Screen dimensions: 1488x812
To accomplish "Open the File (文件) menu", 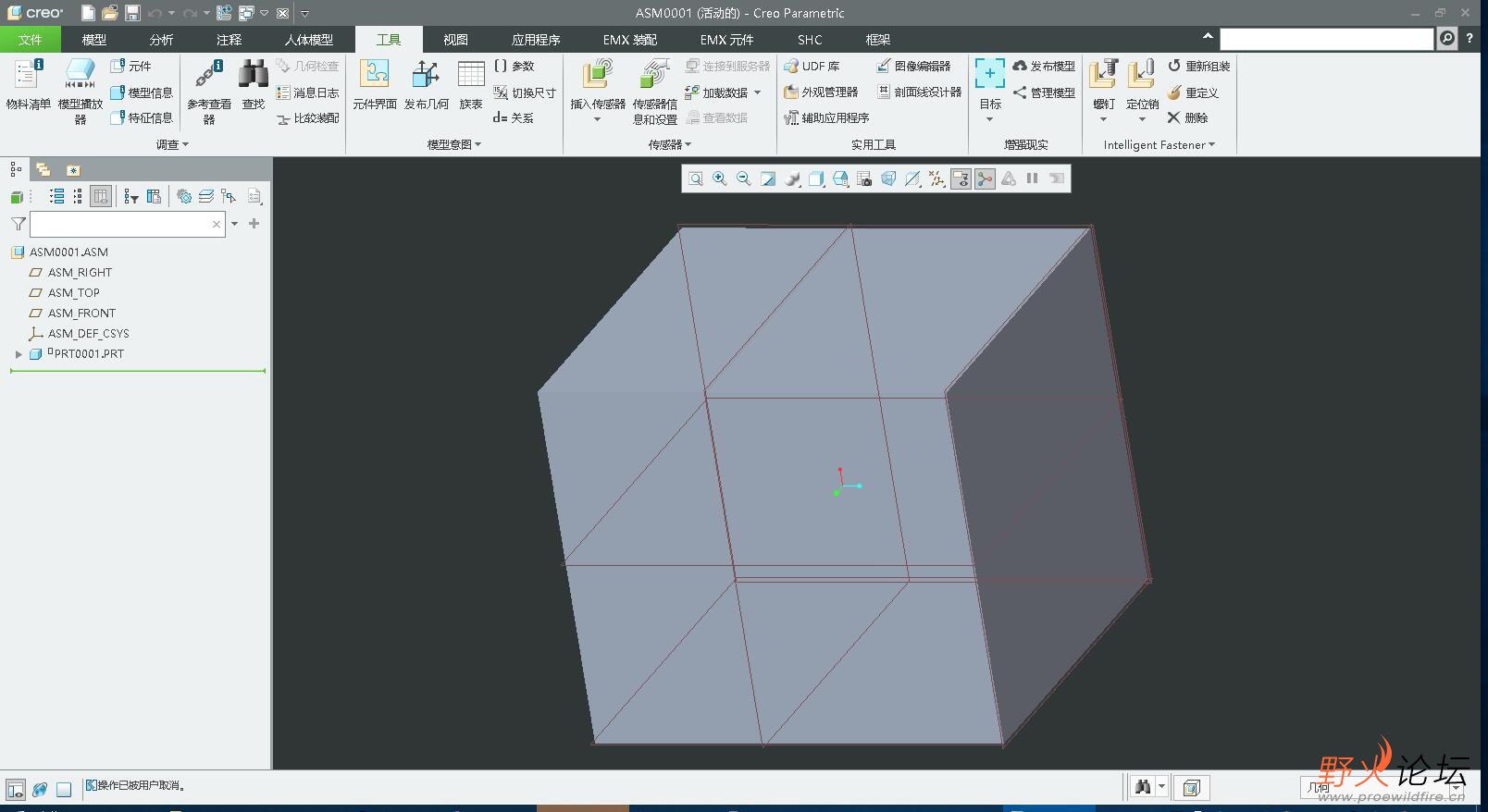I will coord(31,40).
